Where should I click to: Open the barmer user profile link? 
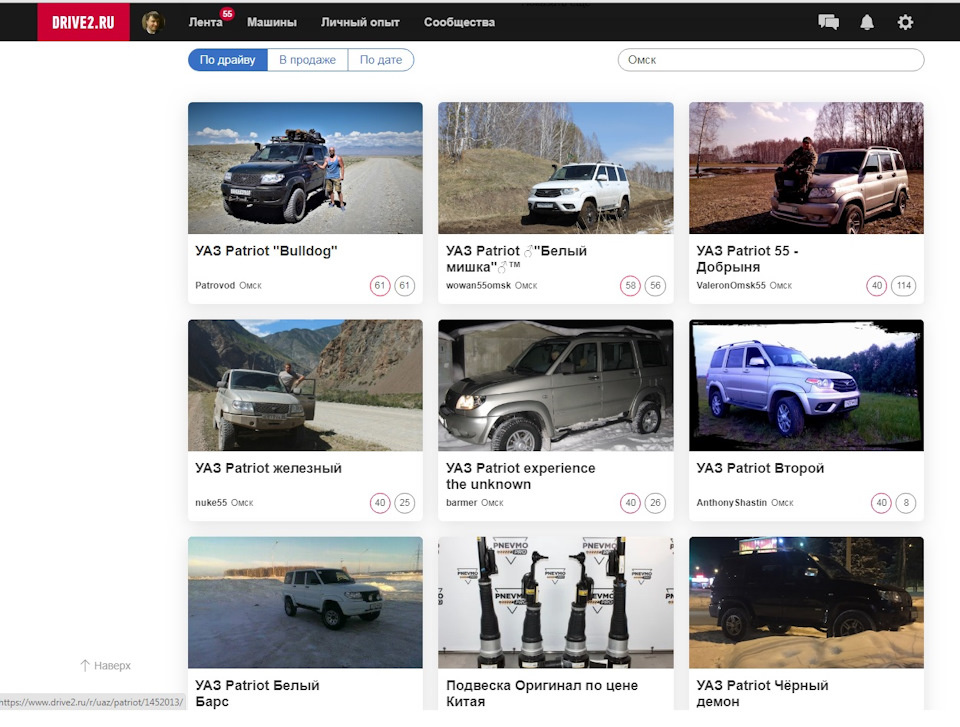pyautogui.click(x=462, y=503)
